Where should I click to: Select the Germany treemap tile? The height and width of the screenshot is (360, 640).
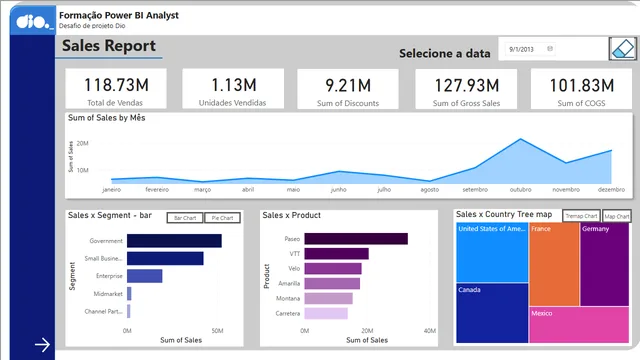[604, 264]
